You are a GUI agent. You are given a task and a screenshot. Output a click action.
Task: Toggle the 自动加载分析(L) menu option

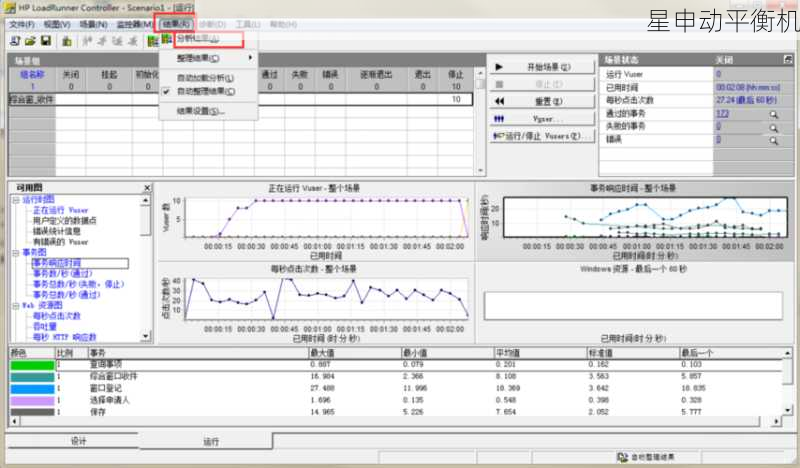(x=208, y=78)
